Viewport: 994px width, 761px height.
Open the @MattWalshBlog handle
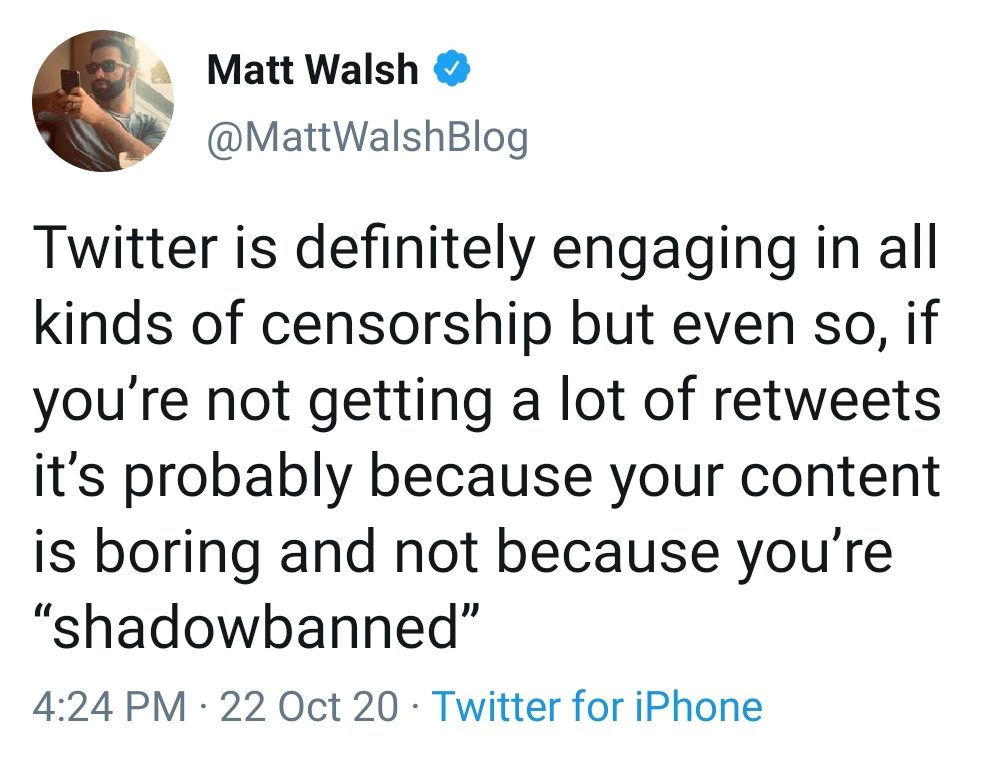click(x=368, y=136)
